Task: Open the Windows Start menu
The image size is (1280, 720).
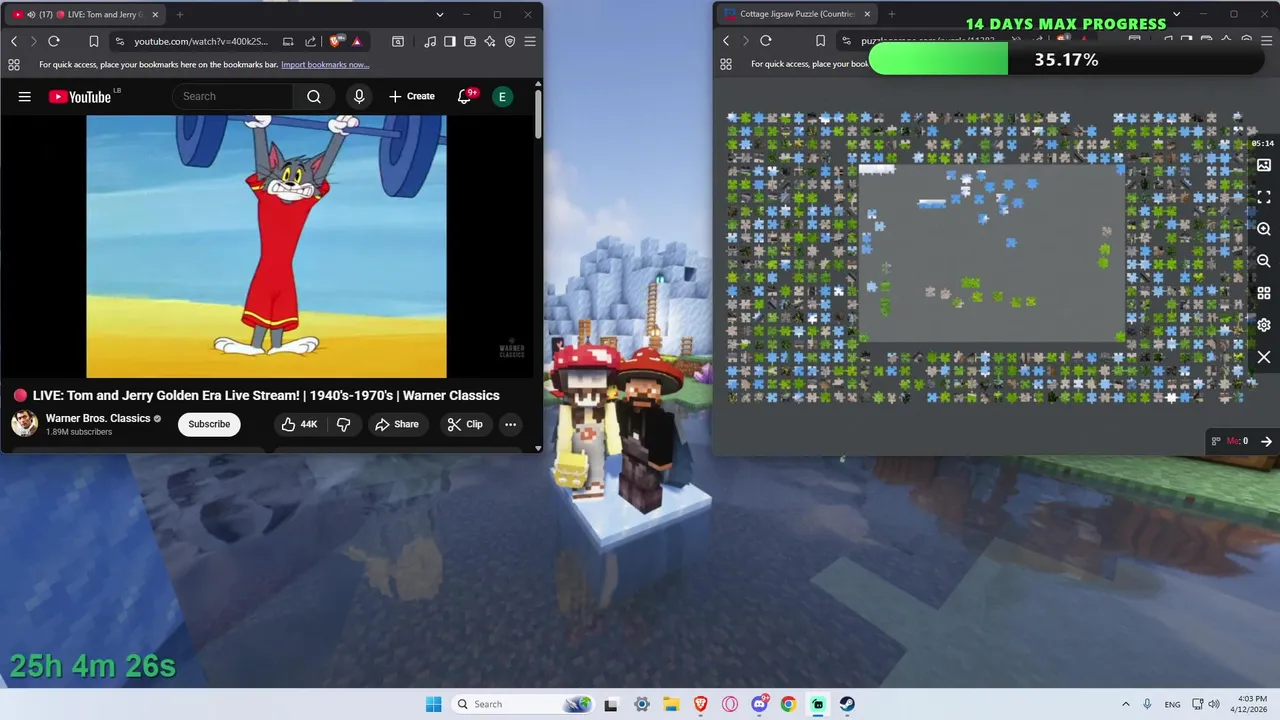Action: tap(433, 704)
